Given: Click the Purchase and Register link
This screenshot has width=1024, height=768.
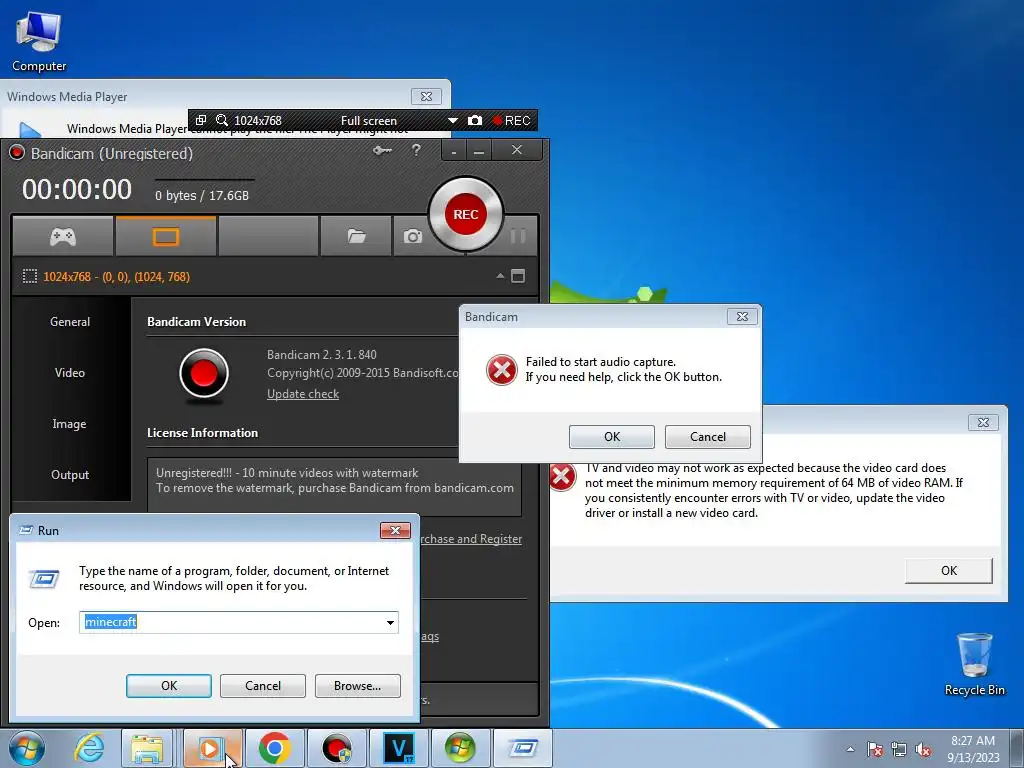Looking at the screenshot, I should coord(471,539).
